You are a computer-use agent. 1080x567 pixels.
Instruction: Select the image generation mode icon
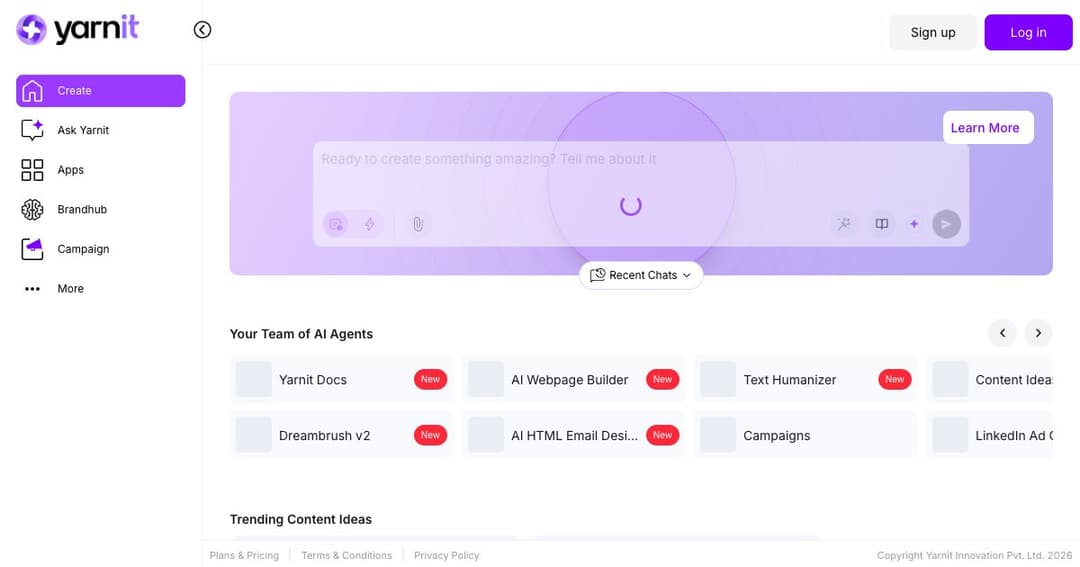click(335, 225)
